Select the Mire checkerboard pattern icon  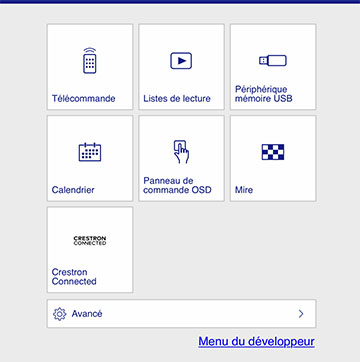(x=273, y=152)
